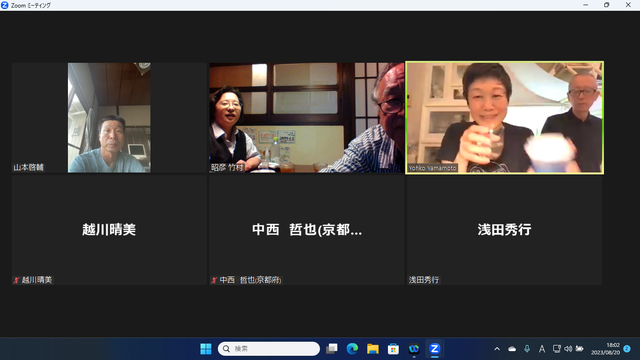Image resolution: width=640 pixels, height=360 pixels.
Task: Click the taskbar search field
Action: click(x=269, y=349)
